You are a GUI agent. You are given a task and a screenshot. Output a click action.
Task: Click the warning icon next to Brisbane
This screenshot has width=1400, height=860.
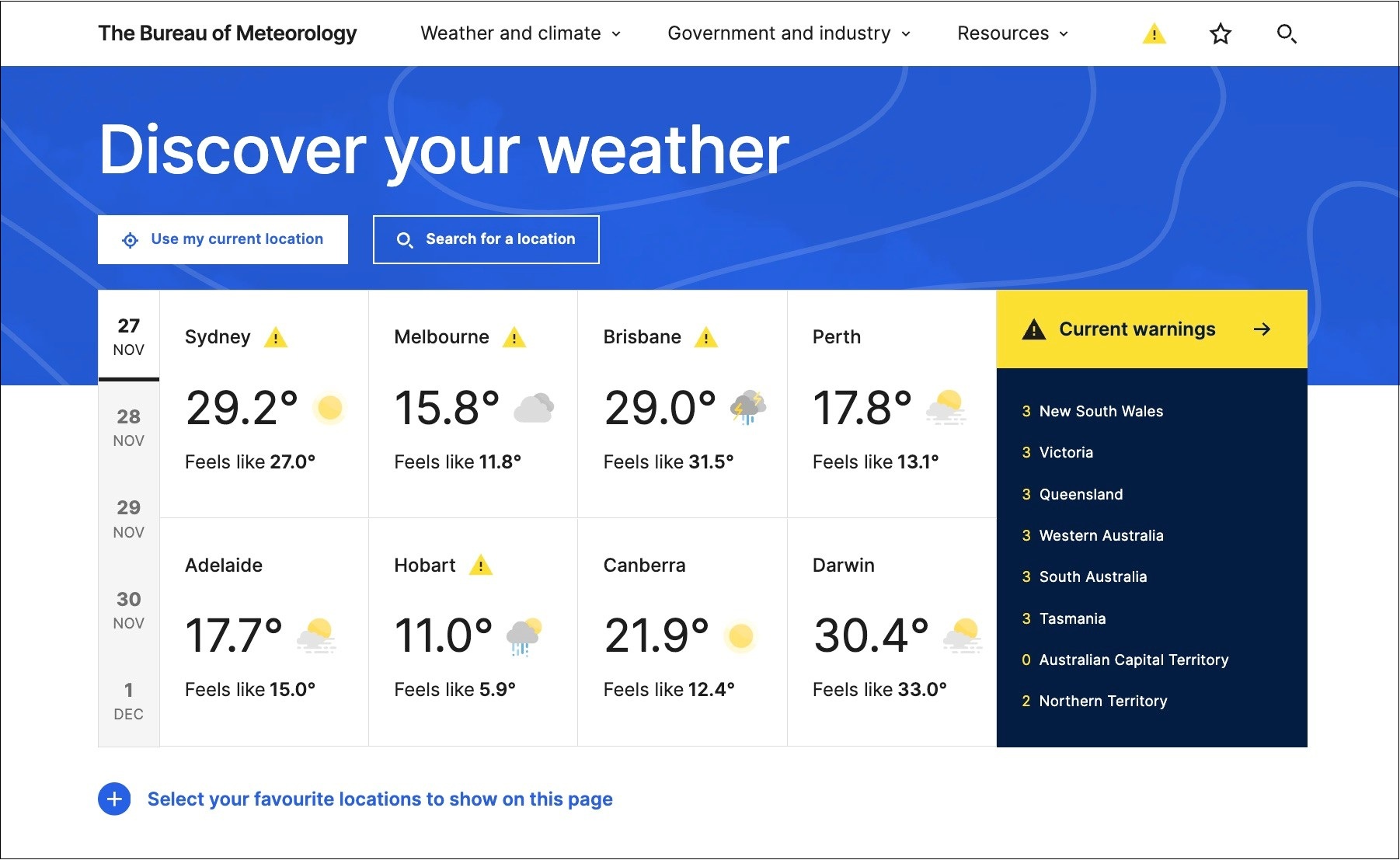[707, 337]
